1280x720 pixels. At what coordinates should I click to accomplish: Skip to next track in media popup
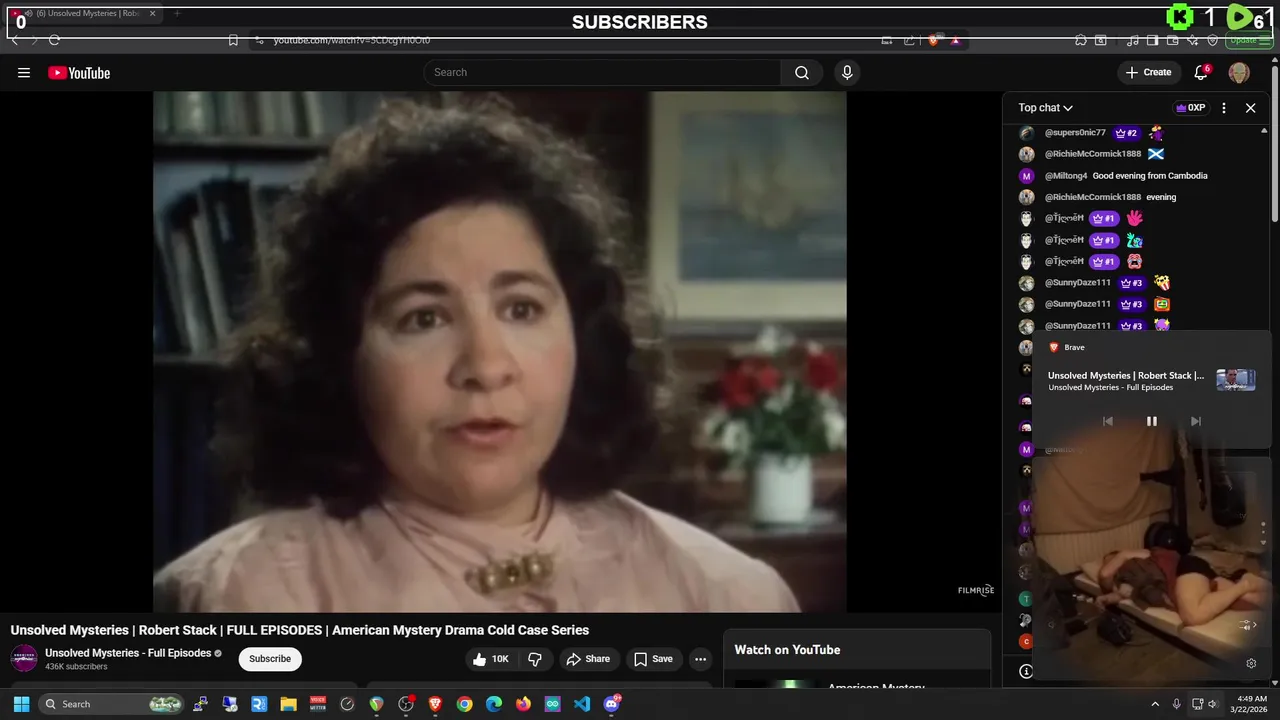point(1195,421)
